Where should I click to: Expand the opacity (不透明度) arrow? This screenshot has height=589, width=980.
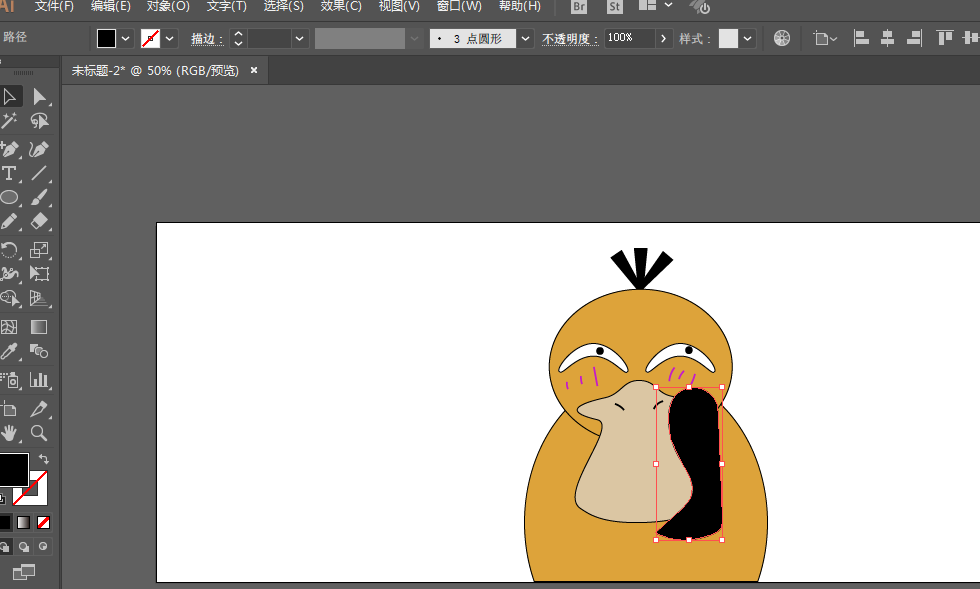click(x=663, y=39)
